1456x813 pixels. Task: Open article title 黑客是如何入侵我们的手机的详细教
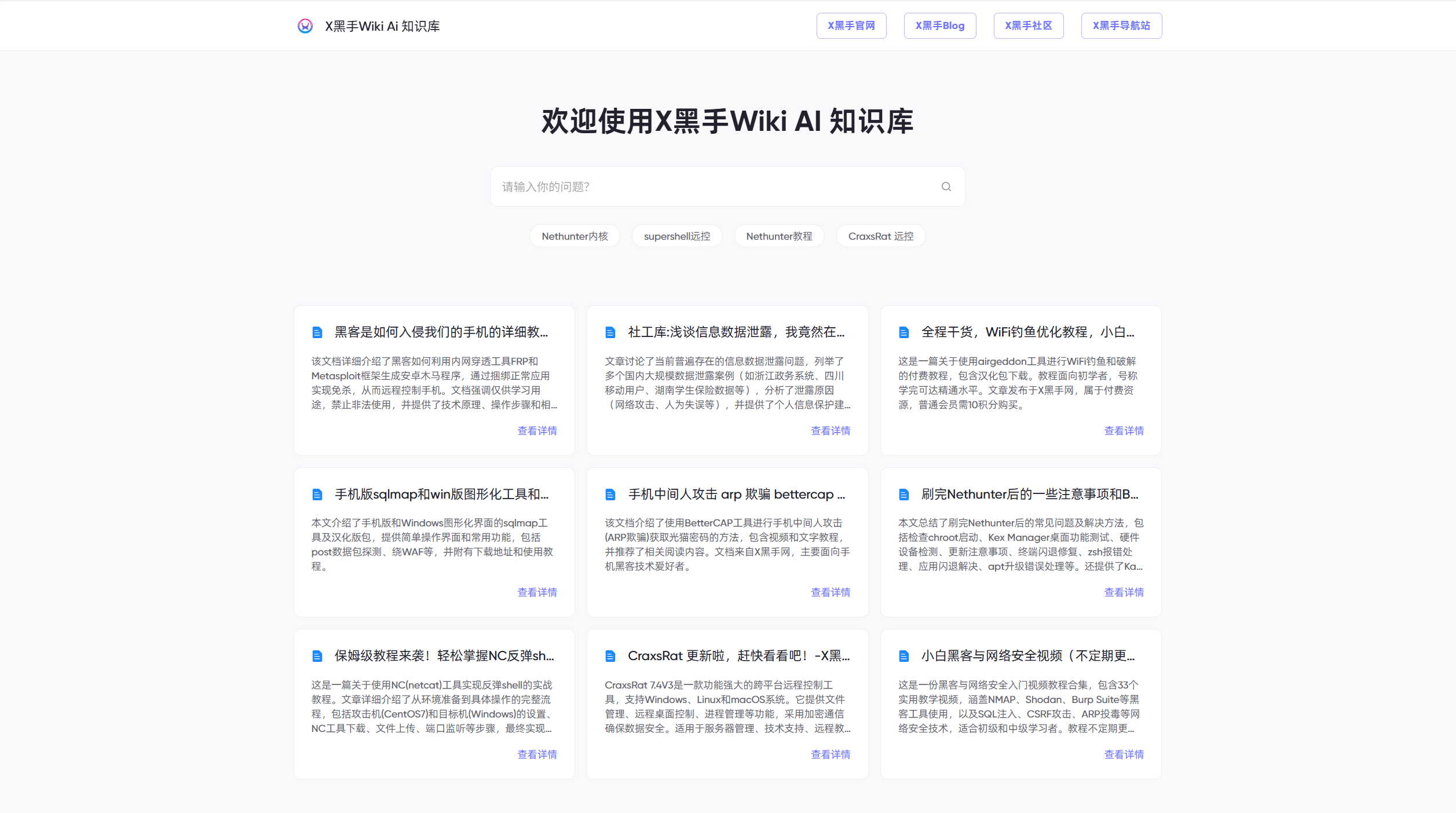point(441,332)
